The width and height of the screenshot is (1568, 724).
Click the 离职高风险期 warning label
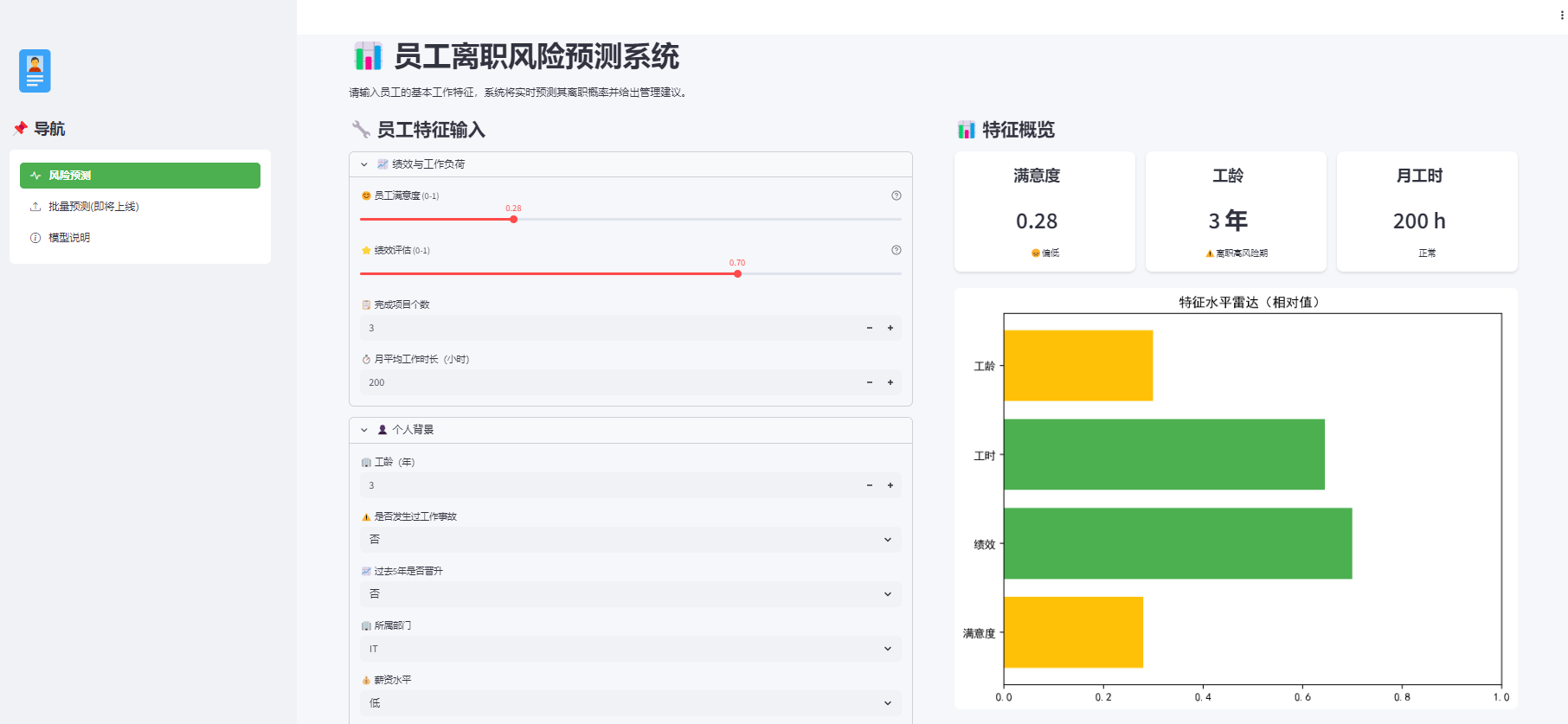click(1237, 253)
